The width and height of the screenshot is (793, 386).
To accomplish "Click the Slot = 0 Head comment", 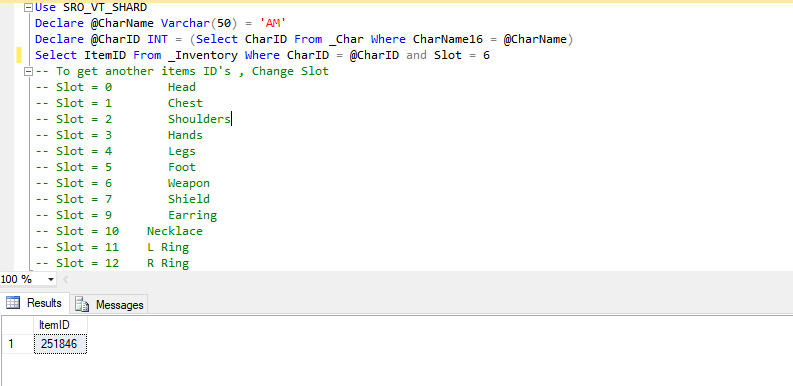I will [x=115, y=87].
